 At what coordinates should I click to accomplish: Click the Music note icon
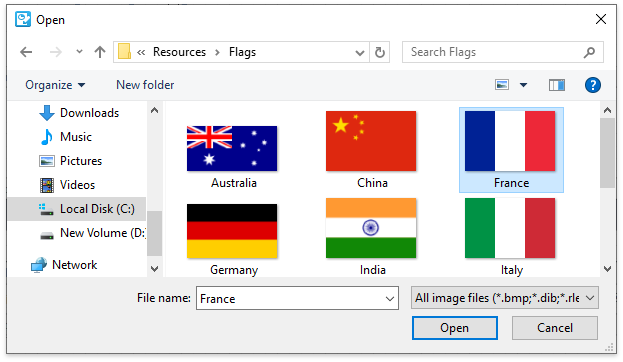[x=46, y=137]
